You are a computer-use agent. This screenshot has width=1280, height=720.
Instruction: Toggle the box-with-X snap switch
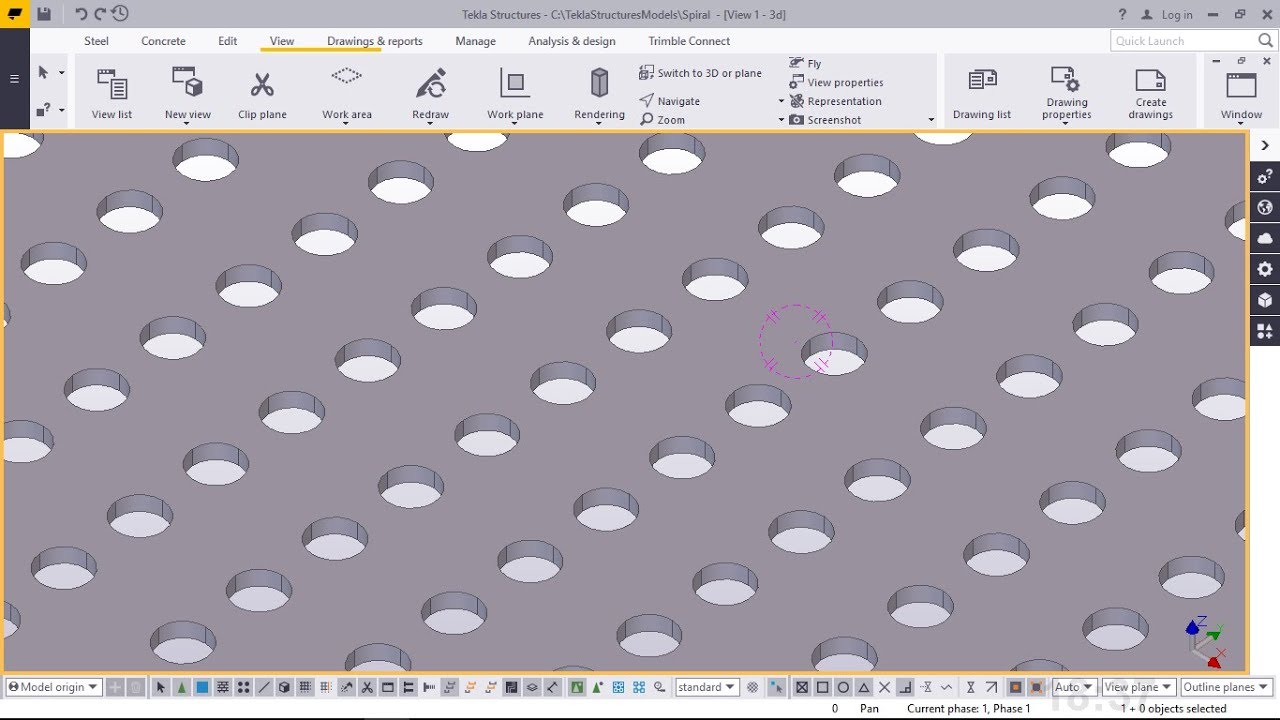802,687
